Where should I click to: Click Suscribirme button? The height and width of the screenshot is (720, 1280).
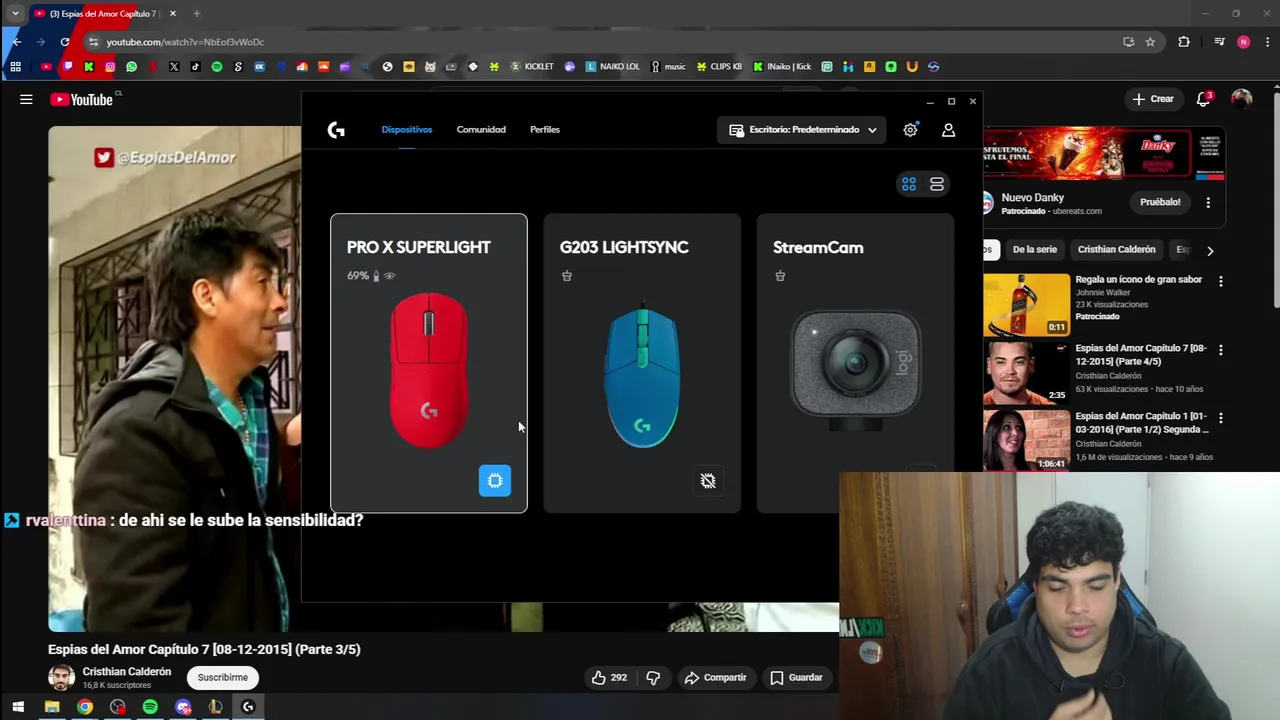[222, 677]
